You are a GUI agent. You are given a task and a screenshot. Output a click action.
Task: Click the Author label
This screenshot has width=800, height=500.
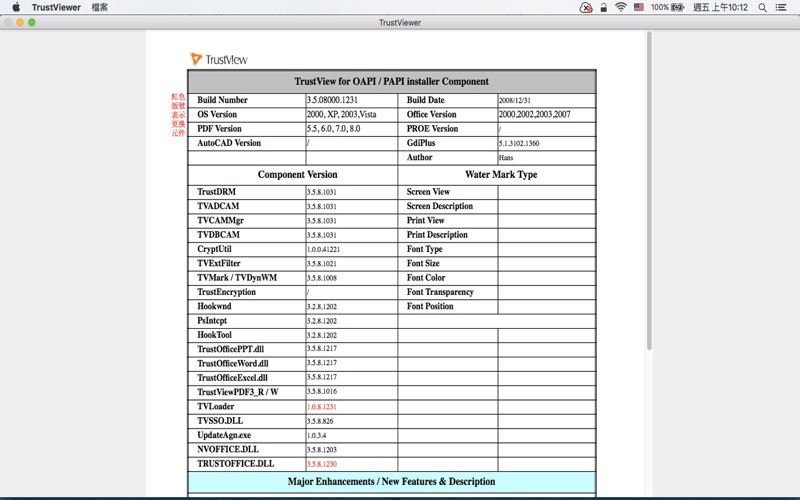click(419, 157)
